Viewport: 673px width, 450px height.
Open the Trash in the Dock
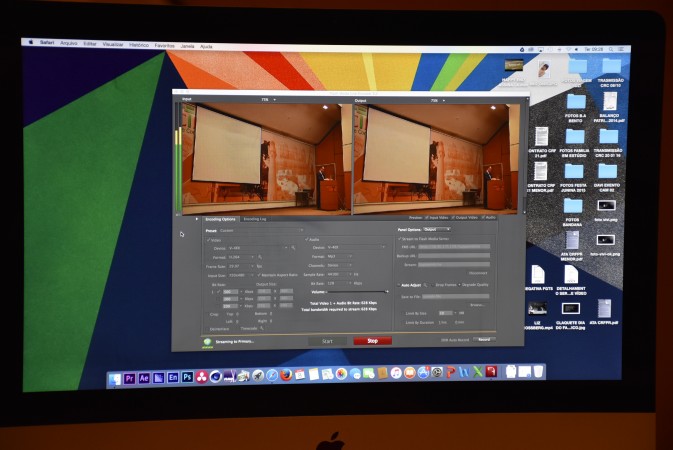click(x=538, y=371)
